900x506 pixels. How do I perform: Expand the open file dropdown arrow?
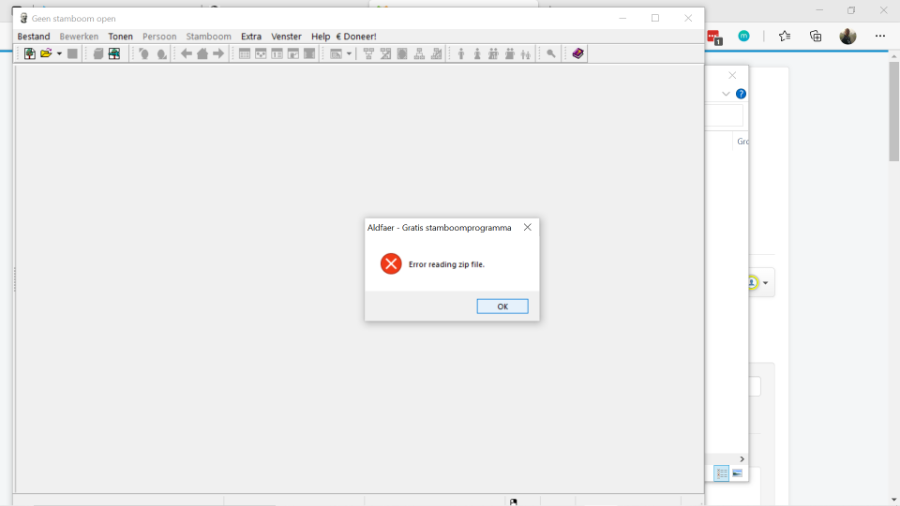pos(59,54)
